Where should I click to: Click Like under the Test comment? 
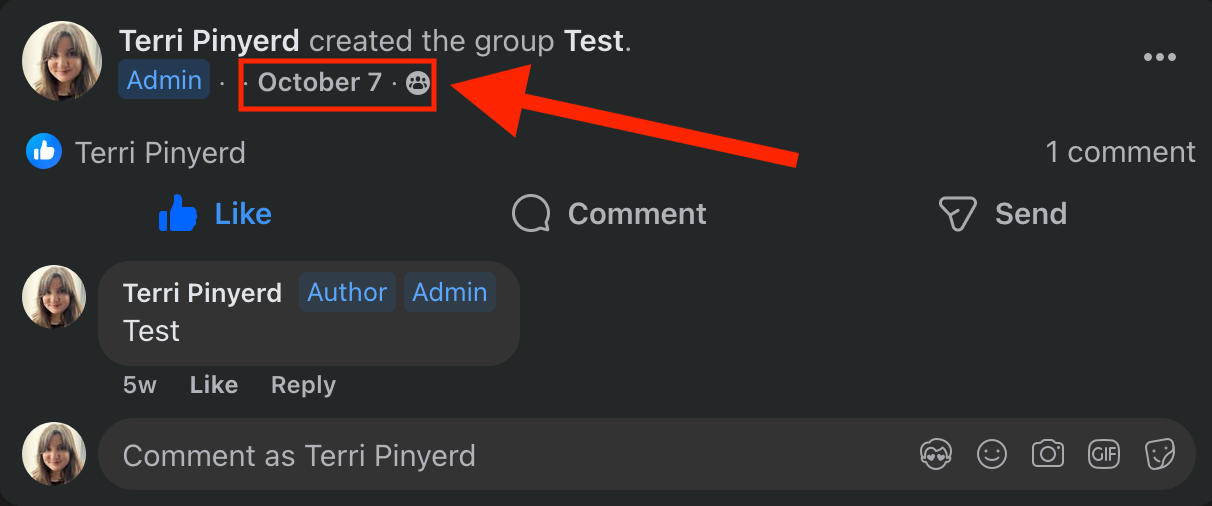[x=214, y=385]
